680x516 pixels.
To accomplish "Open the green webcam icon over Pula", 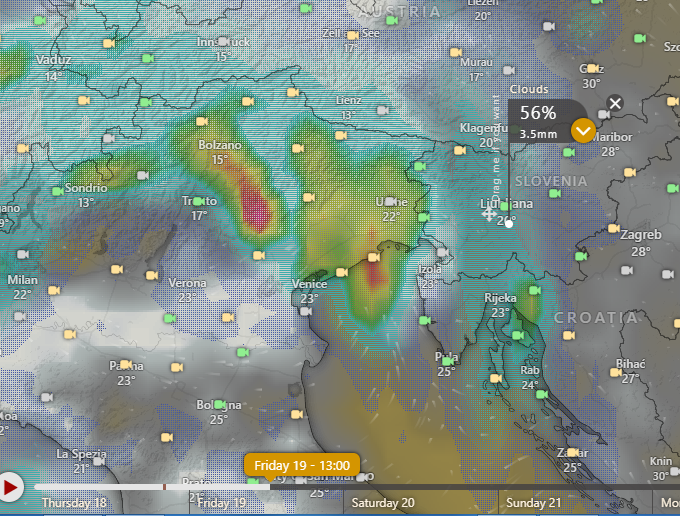I will click(x=448, y=361).
